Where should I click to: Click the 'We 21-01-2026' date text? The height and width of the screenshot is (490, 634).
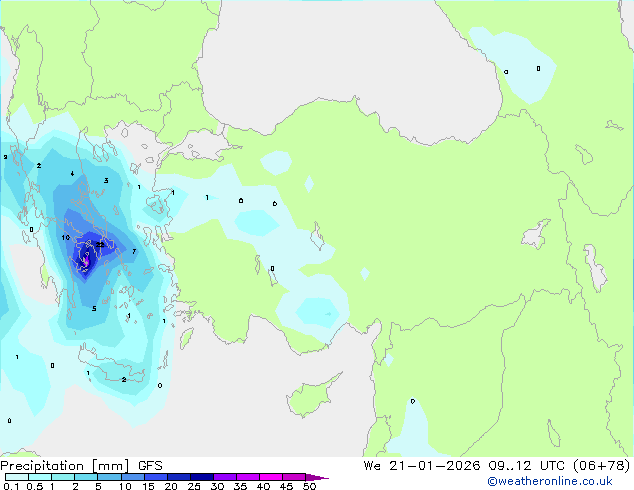(422, 466)
